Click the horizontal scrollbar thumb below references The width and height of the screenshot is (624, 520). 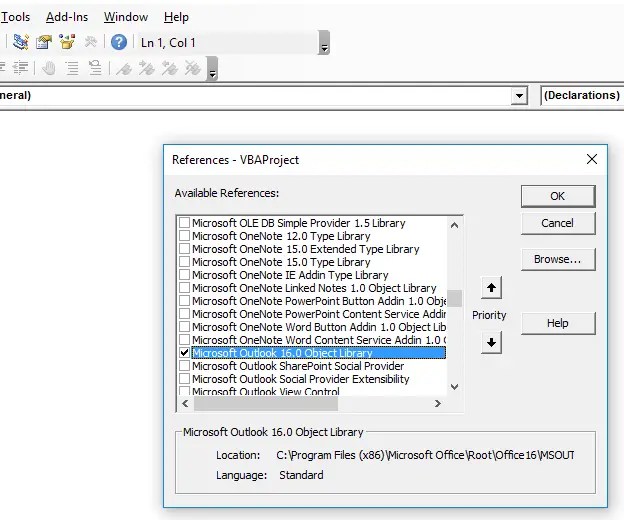point(266,403)
